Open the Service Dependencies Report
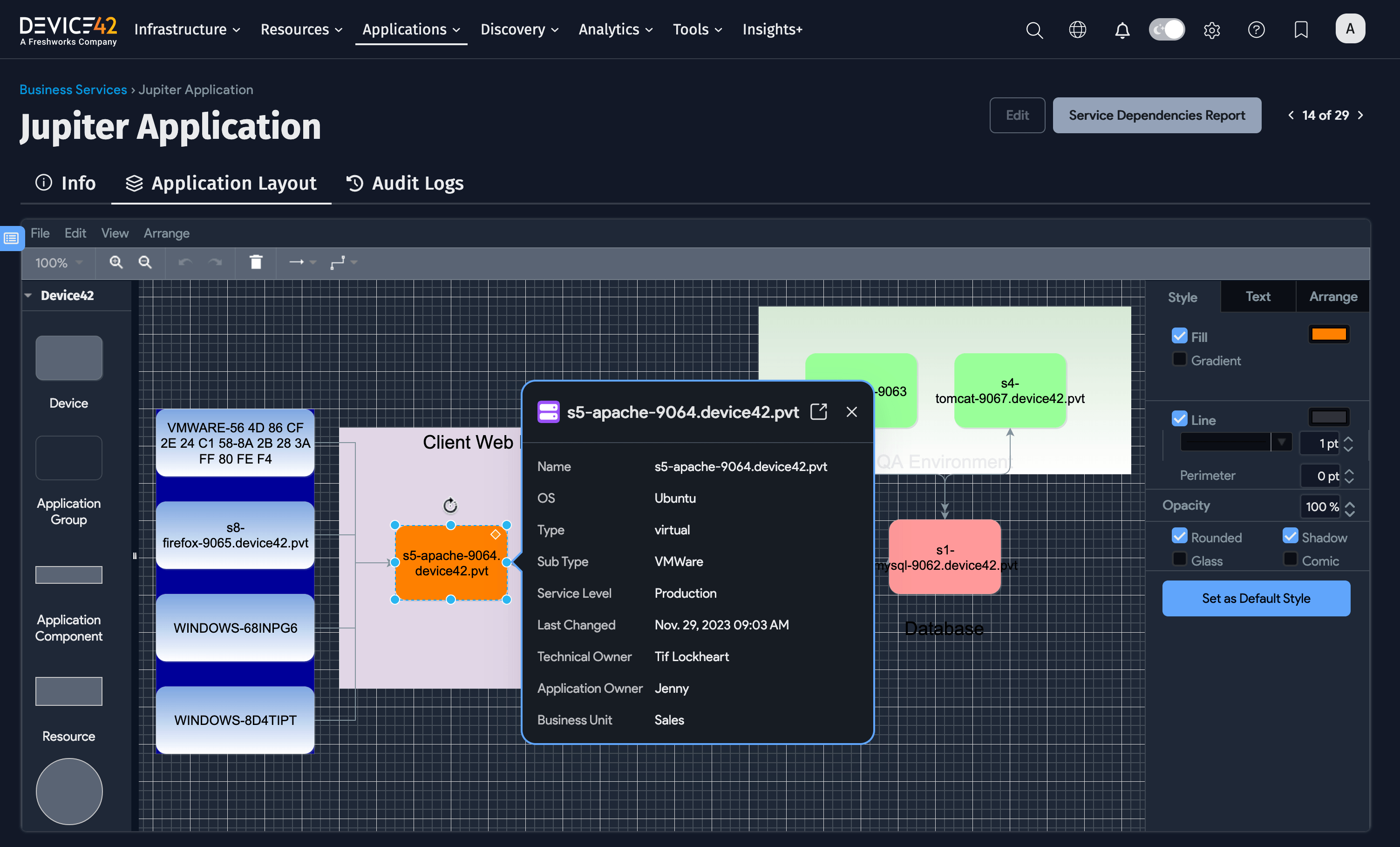This screenshot has width=1400, height=847. (1157, 115)
